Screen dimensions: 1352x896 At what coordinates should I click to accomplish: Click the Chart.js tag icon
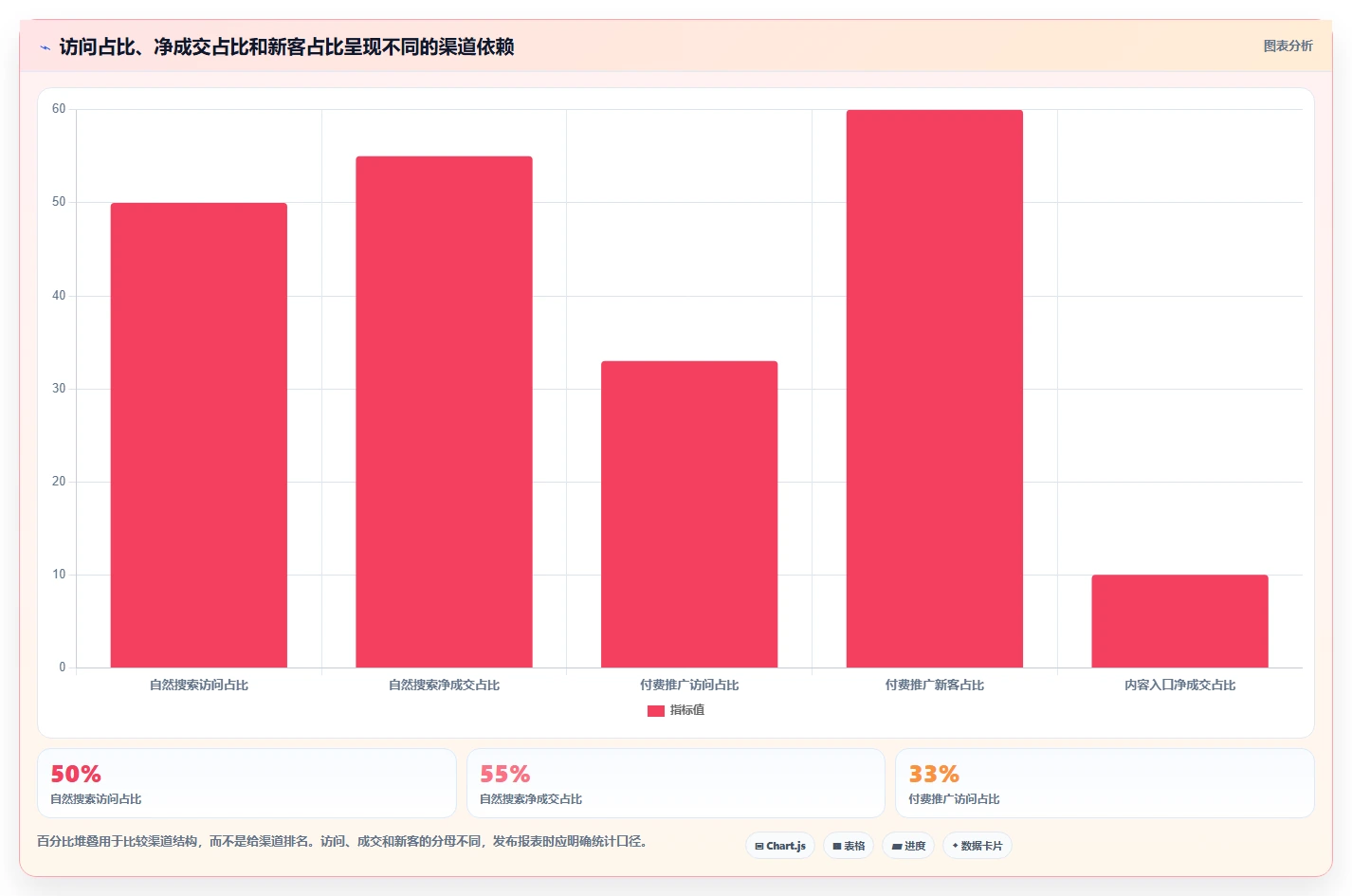[x=759, y=846]
